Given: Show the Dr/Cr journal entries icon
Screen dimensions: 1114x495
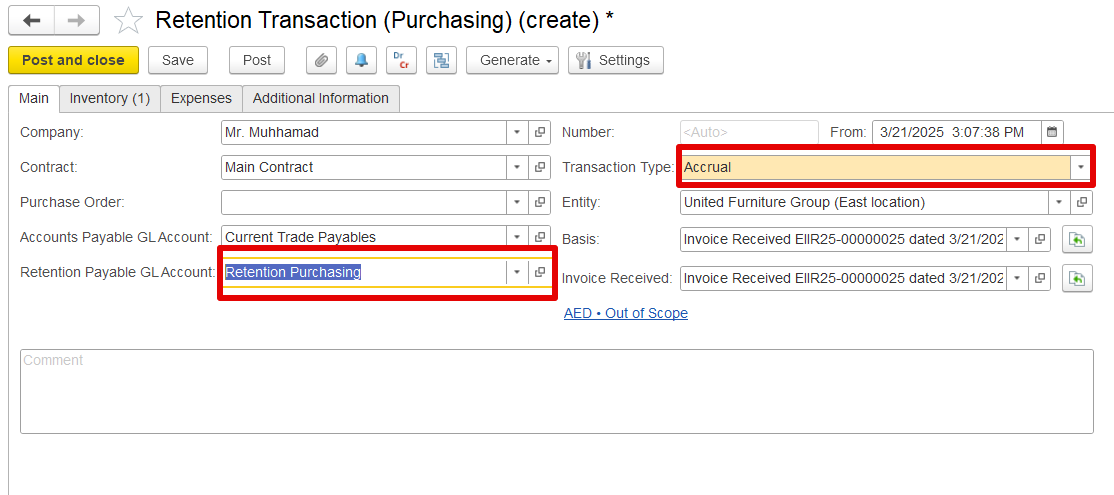Looking at the screenshot, I should click(x=401, y=60).
